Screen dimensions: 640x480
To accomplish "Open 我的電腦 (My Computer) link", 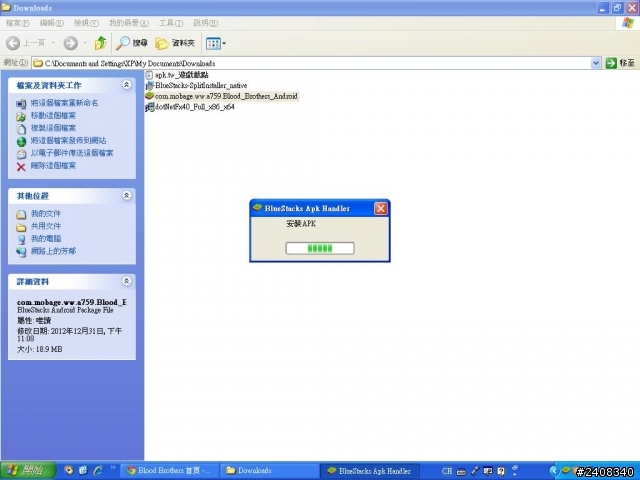I will tap(46, 238).
